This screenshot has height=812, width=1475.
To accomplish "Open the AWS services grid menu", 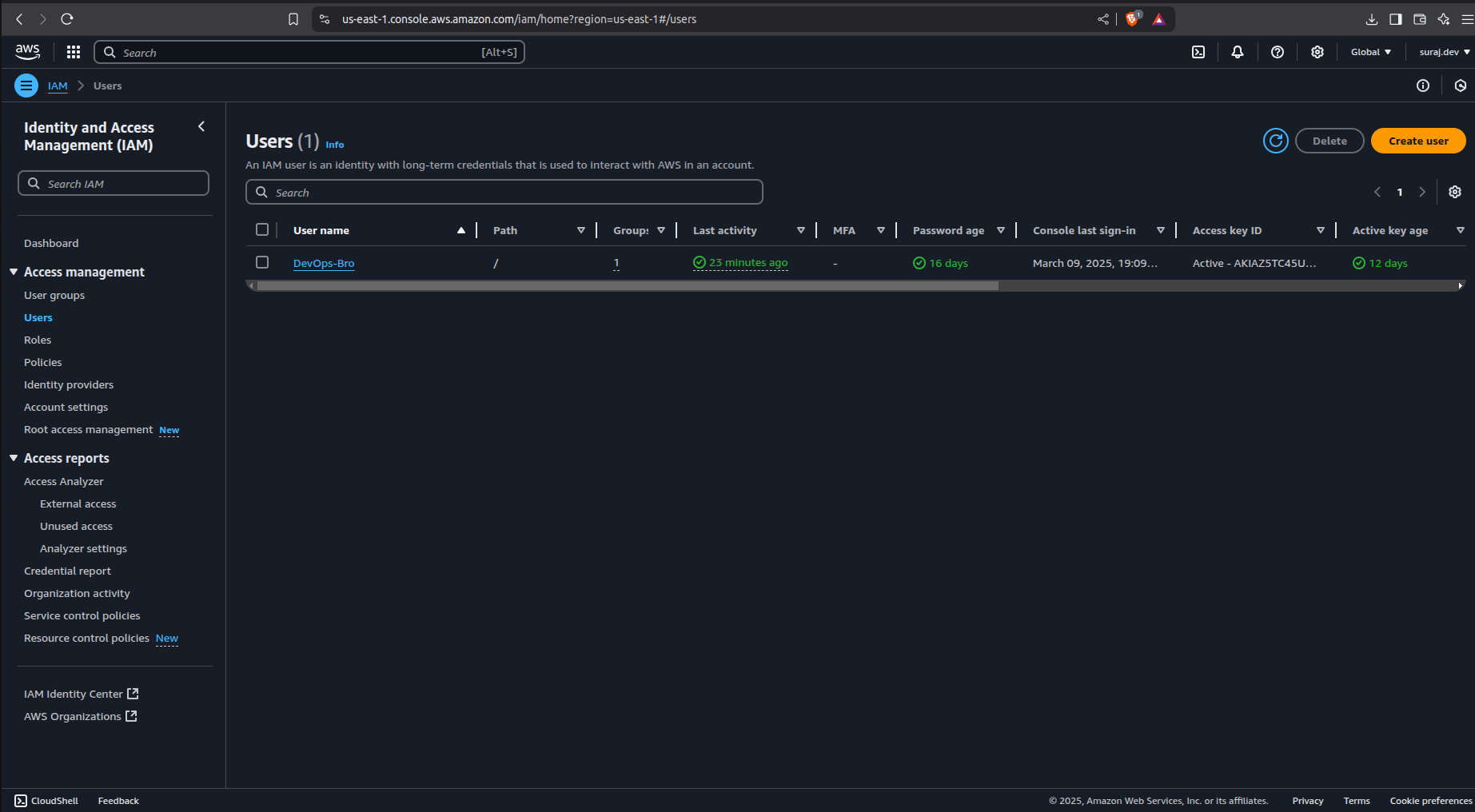I will click(74, 52).
